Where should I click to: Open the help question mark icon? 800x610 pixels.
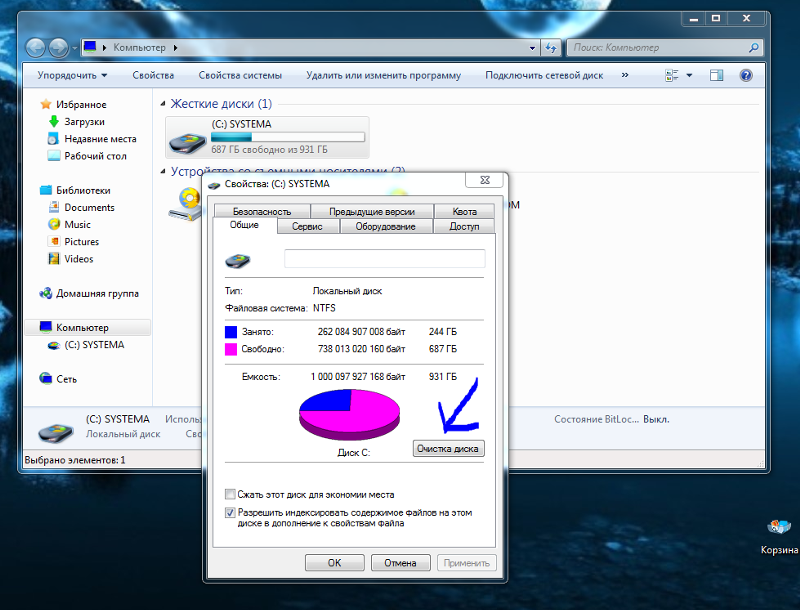745,75
